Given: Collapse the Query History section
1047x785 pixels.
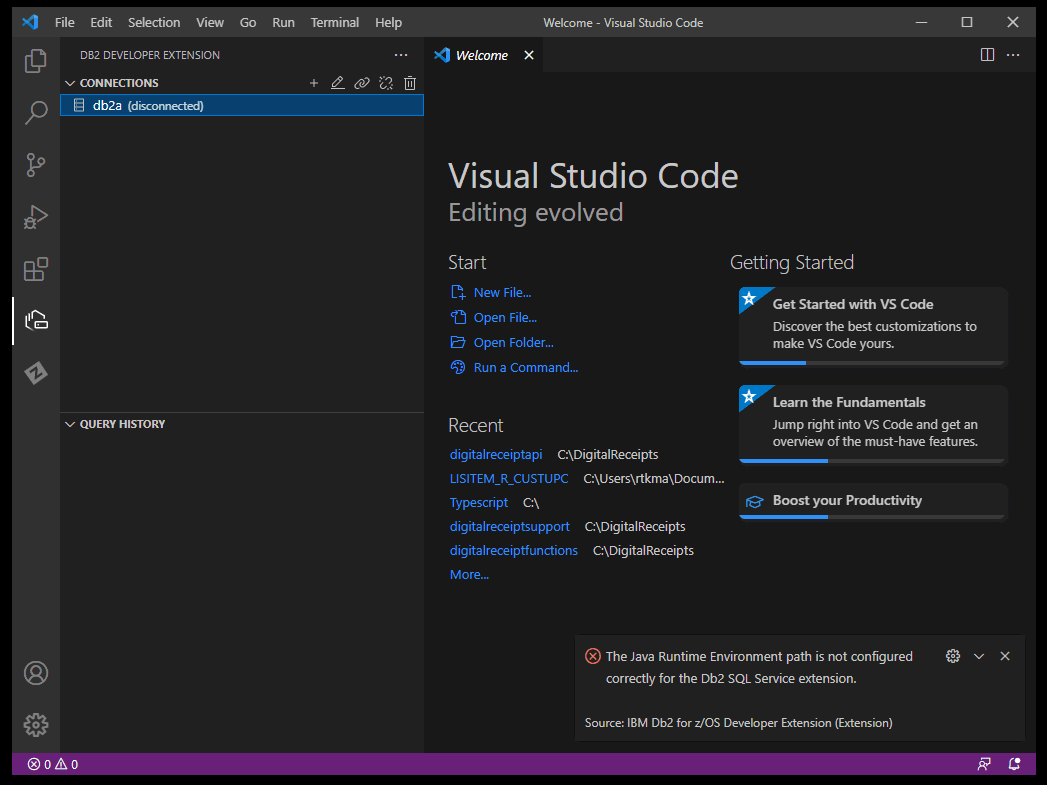Looking at the screenshot, I should tap(70, 424).
